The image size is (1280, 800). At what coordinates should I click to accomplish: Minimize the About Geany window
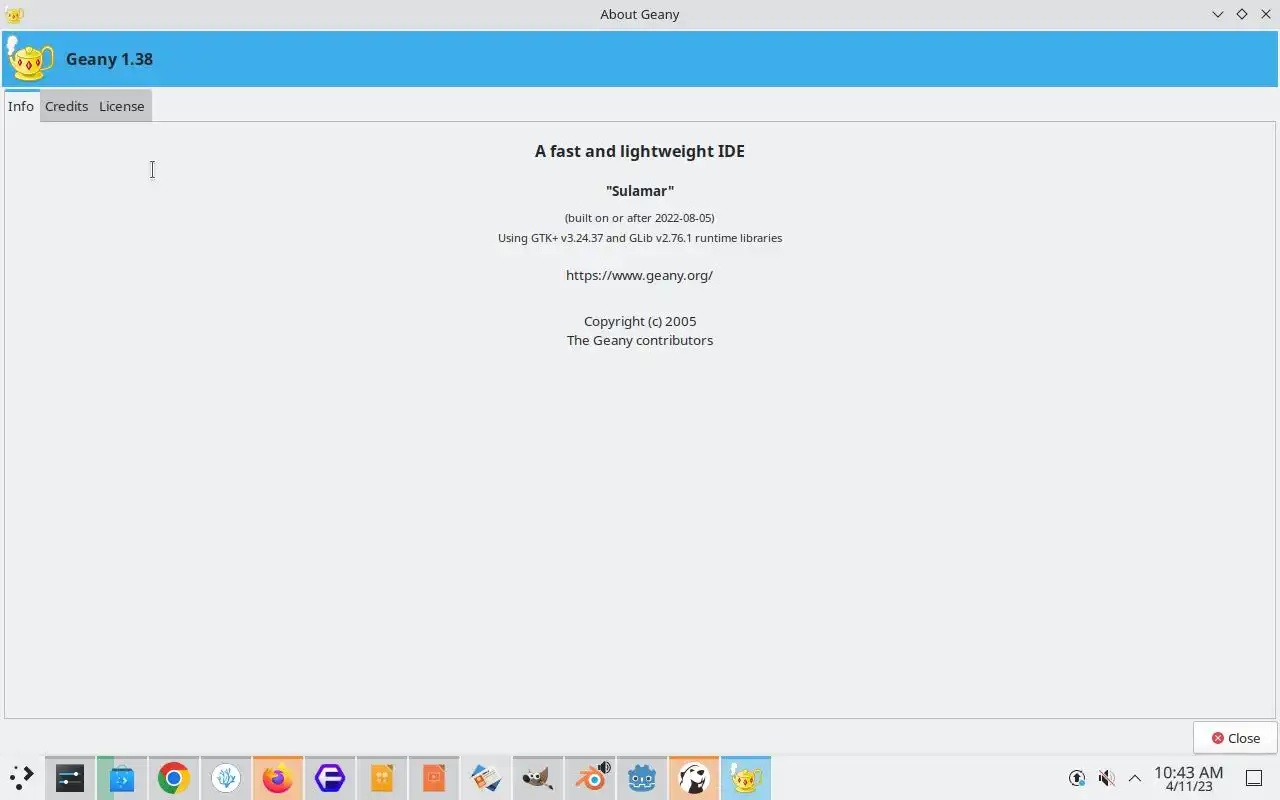[x=1217, y=14]
